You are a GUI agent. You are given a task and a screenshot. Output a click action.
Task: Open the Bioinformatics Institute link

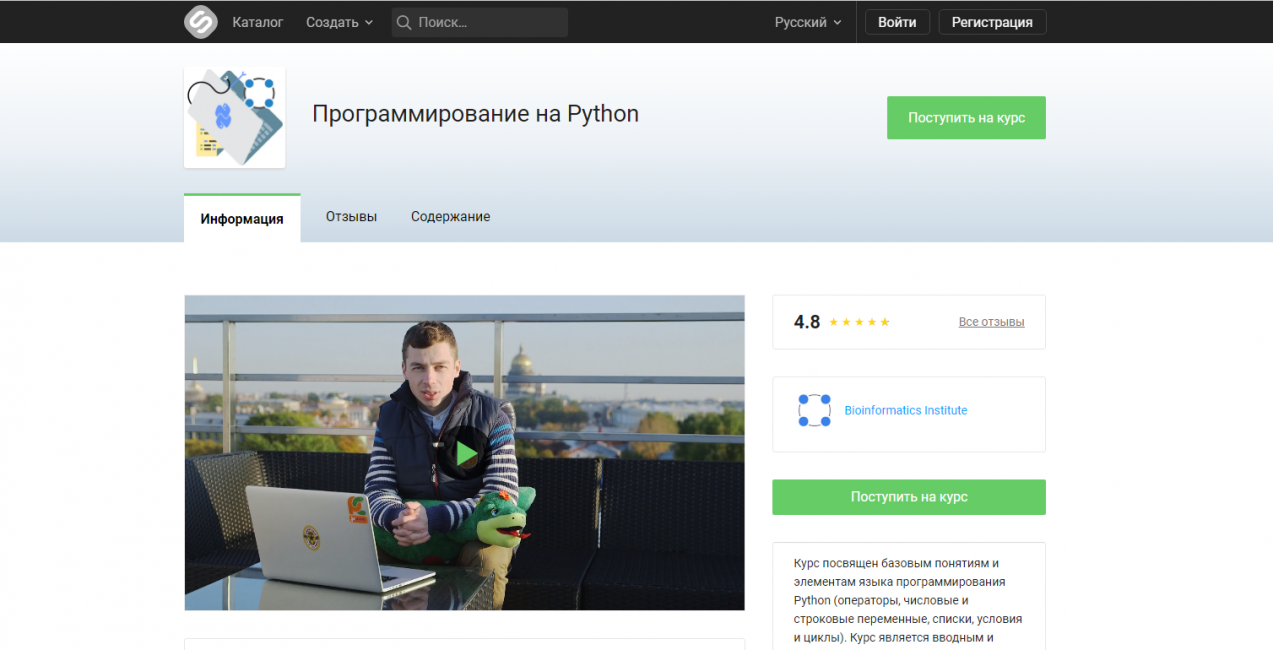(x=906, y=410)
